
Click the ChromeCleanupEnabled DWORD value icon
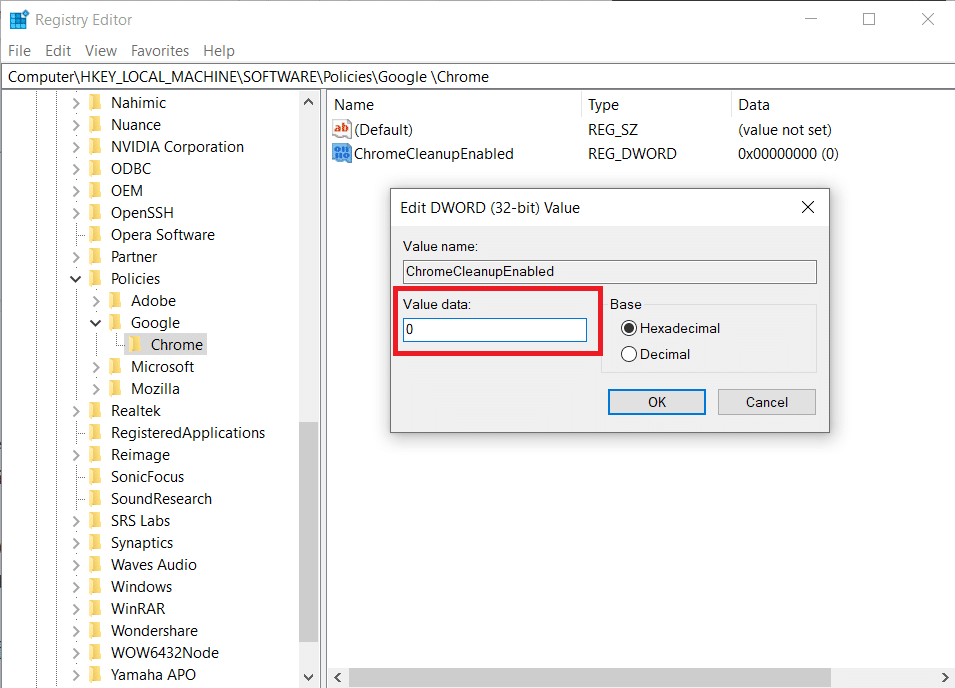coord(342,154)
